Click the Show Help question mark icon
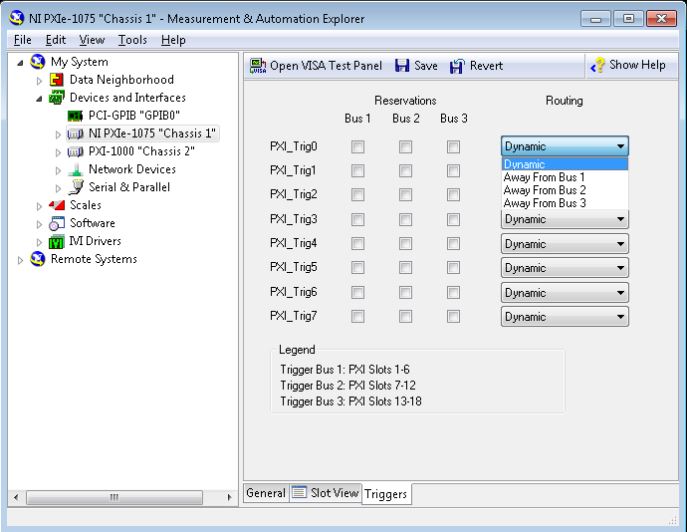 pos(598,65)
